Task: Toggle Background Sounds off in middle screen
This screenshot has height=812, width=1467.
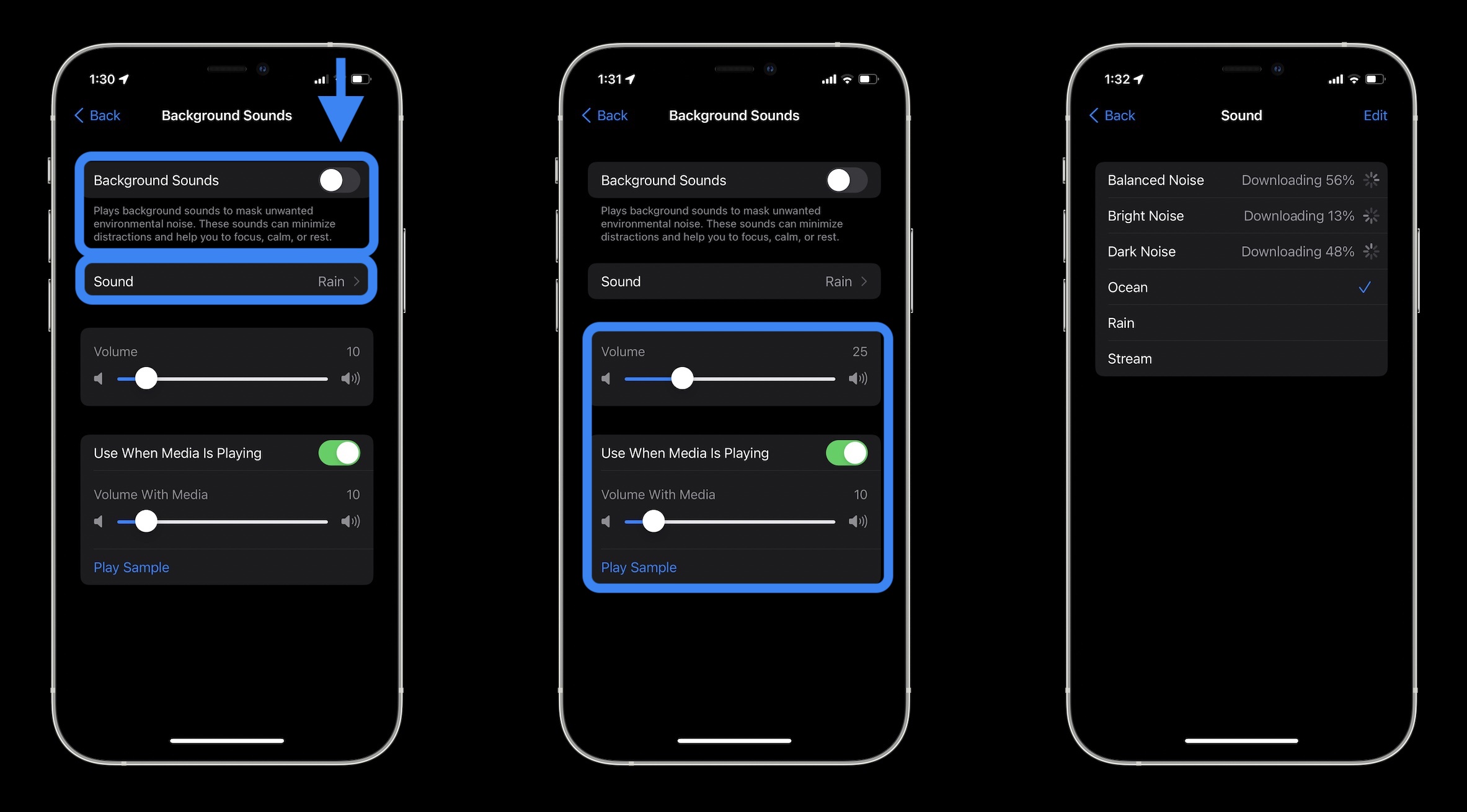Action: pyautogui.click(x=847, y=179)
